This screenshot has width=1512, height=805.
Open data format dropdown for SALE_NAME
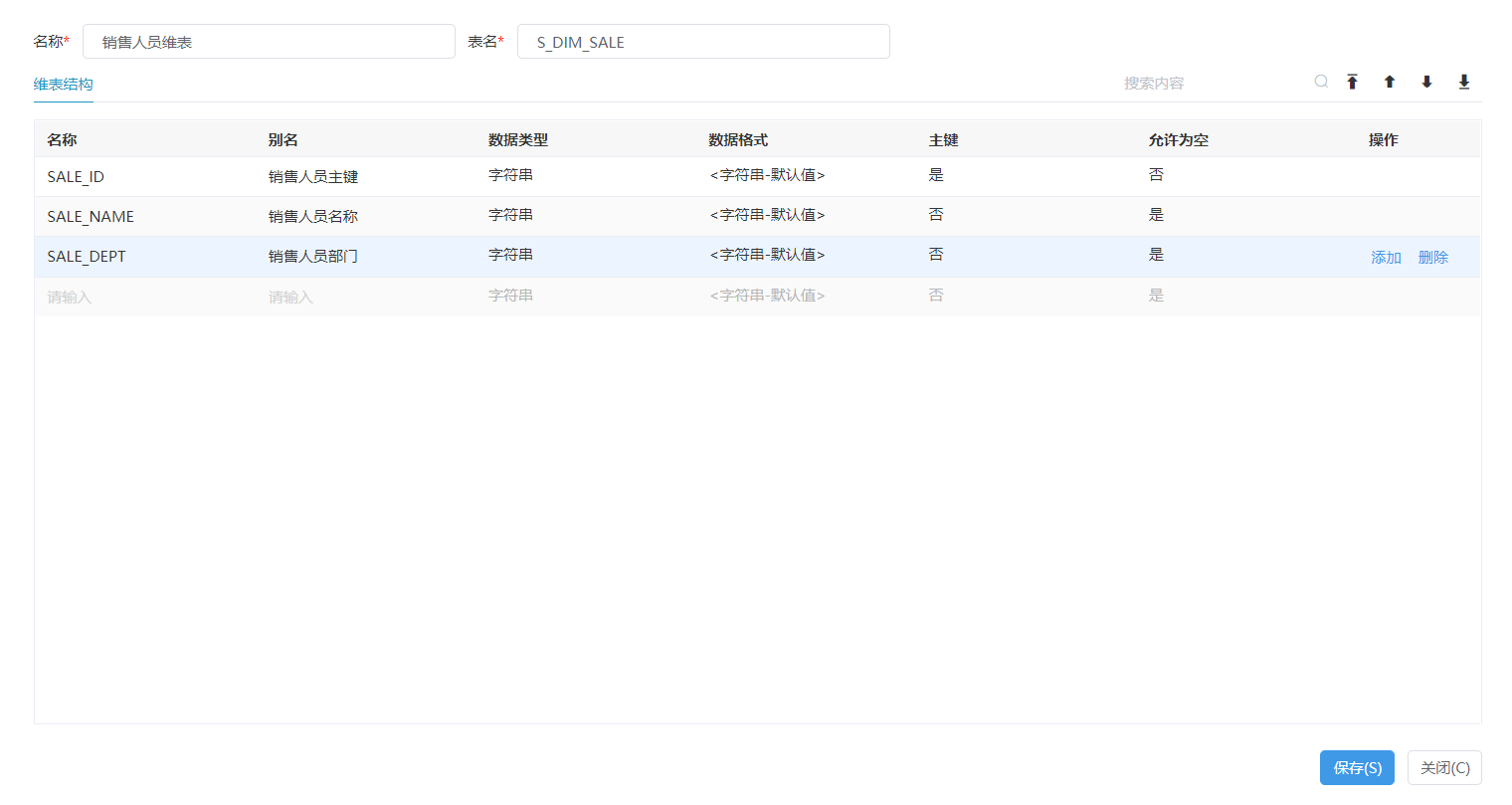click(x=767, y=215)
